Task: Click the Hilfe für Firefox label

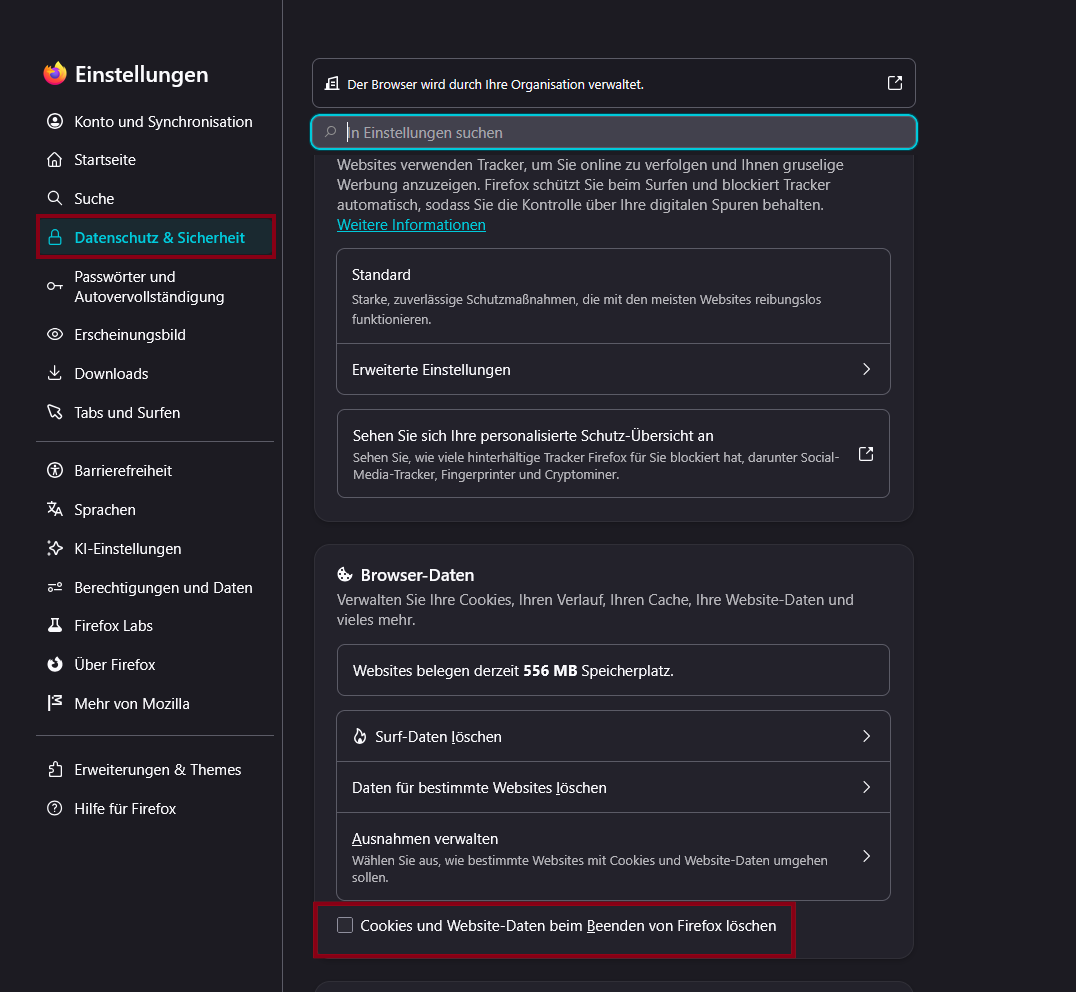Action: point(125,808)
